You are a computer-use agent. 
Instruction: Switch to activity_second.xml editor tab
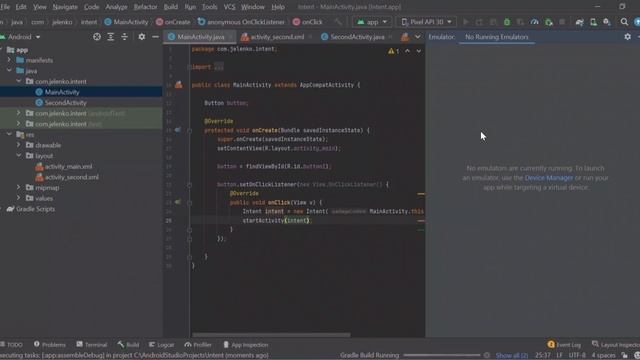tap(277, 37)
